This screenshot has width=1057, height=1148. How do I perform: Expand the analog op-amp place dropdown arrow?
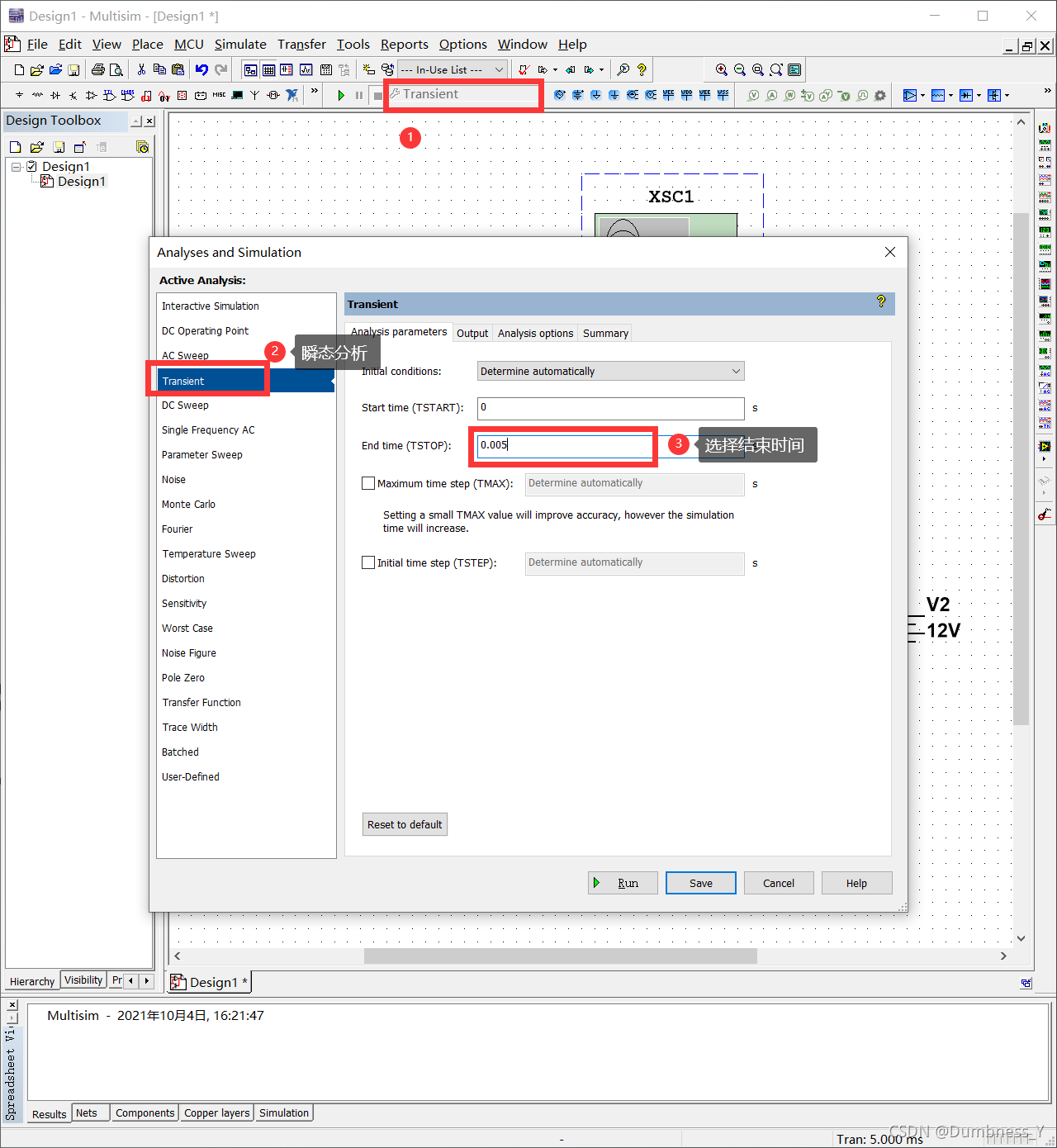922,96
